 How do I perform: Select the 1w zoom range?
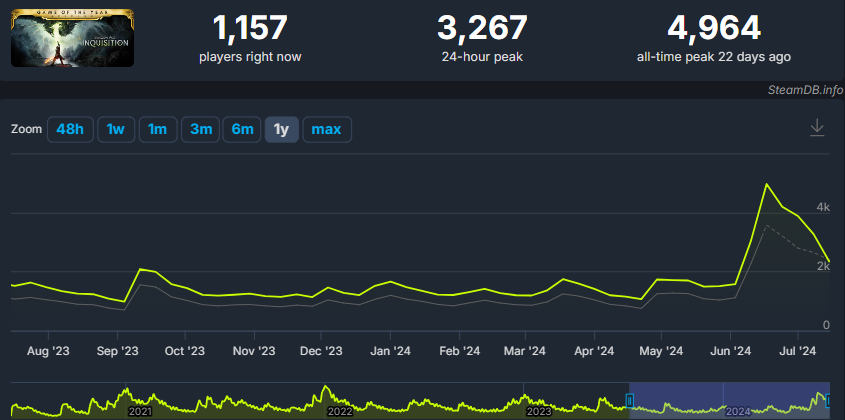(115, 129)
